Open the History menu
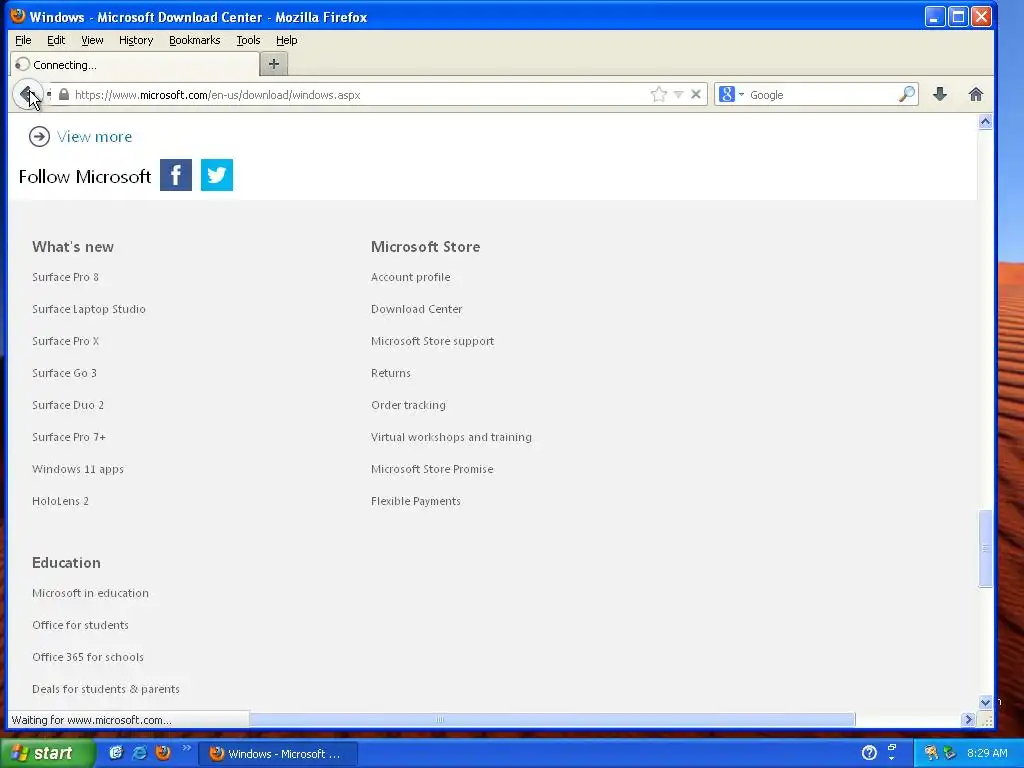The image size is (1024, 768). click(x=136, y=40)
